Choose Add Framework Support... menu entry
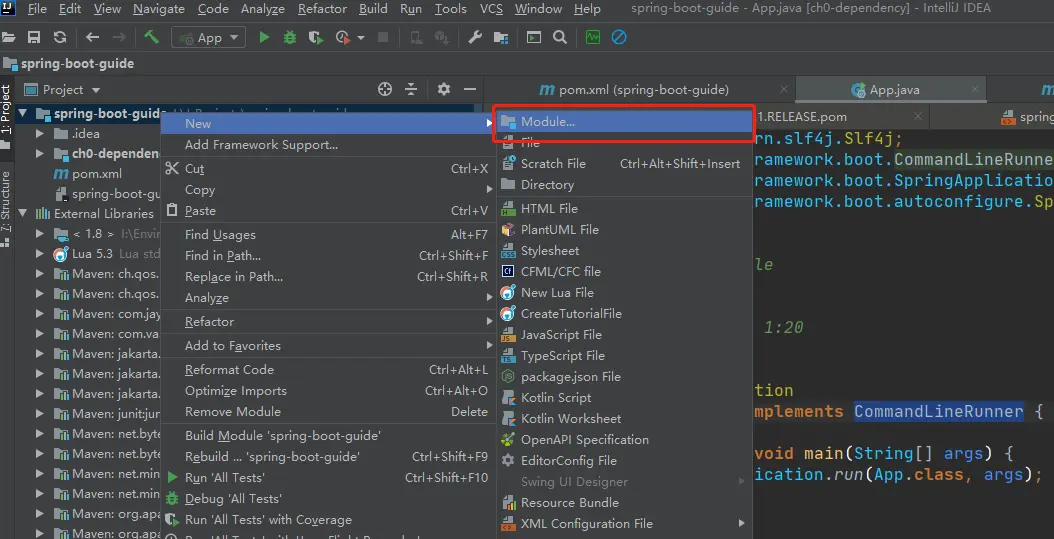 click(261, 144)
